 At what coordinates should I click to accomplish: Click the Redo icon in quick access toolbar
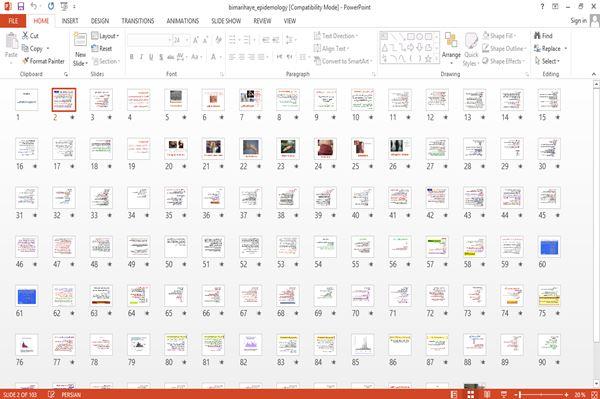[x=51, y=7]
